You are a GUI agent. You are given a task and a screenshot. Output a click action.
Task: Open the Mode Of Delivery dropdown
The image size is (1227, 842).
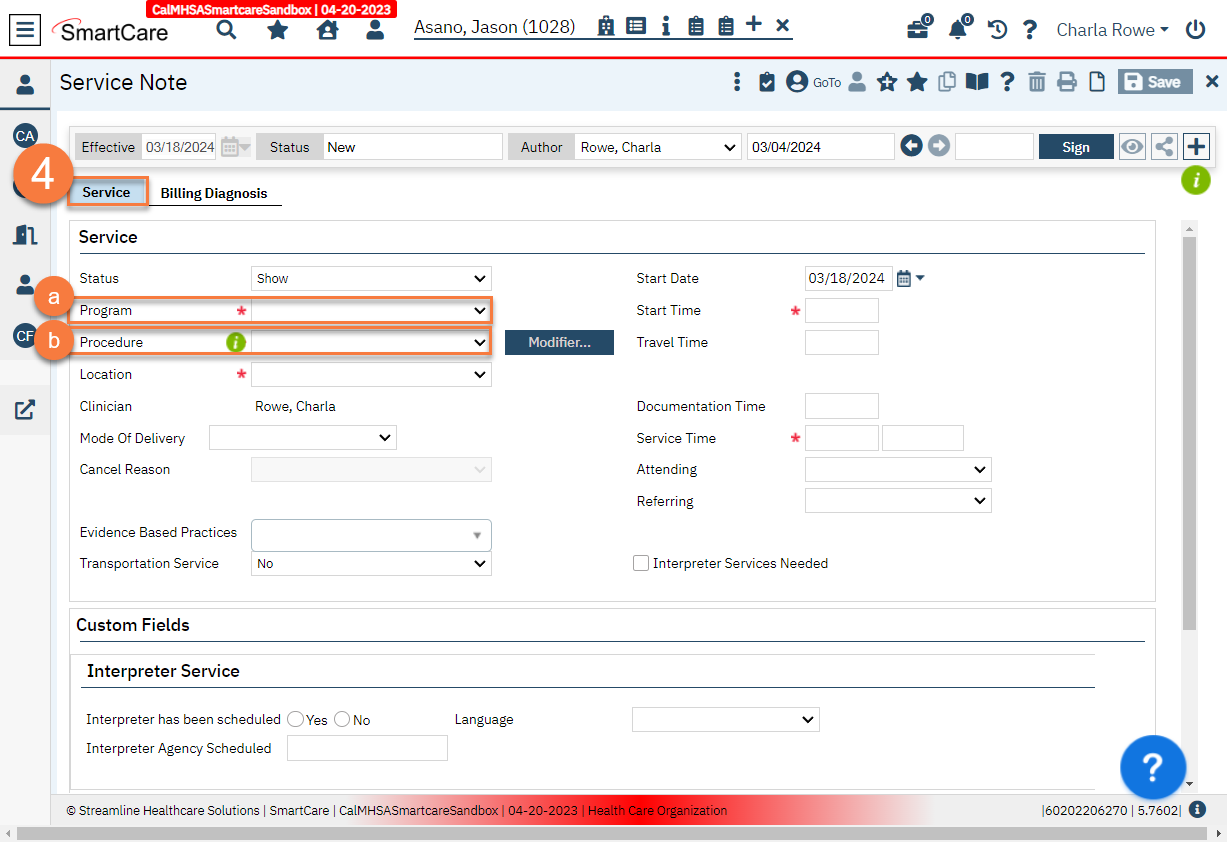click(x=303, y=438)
